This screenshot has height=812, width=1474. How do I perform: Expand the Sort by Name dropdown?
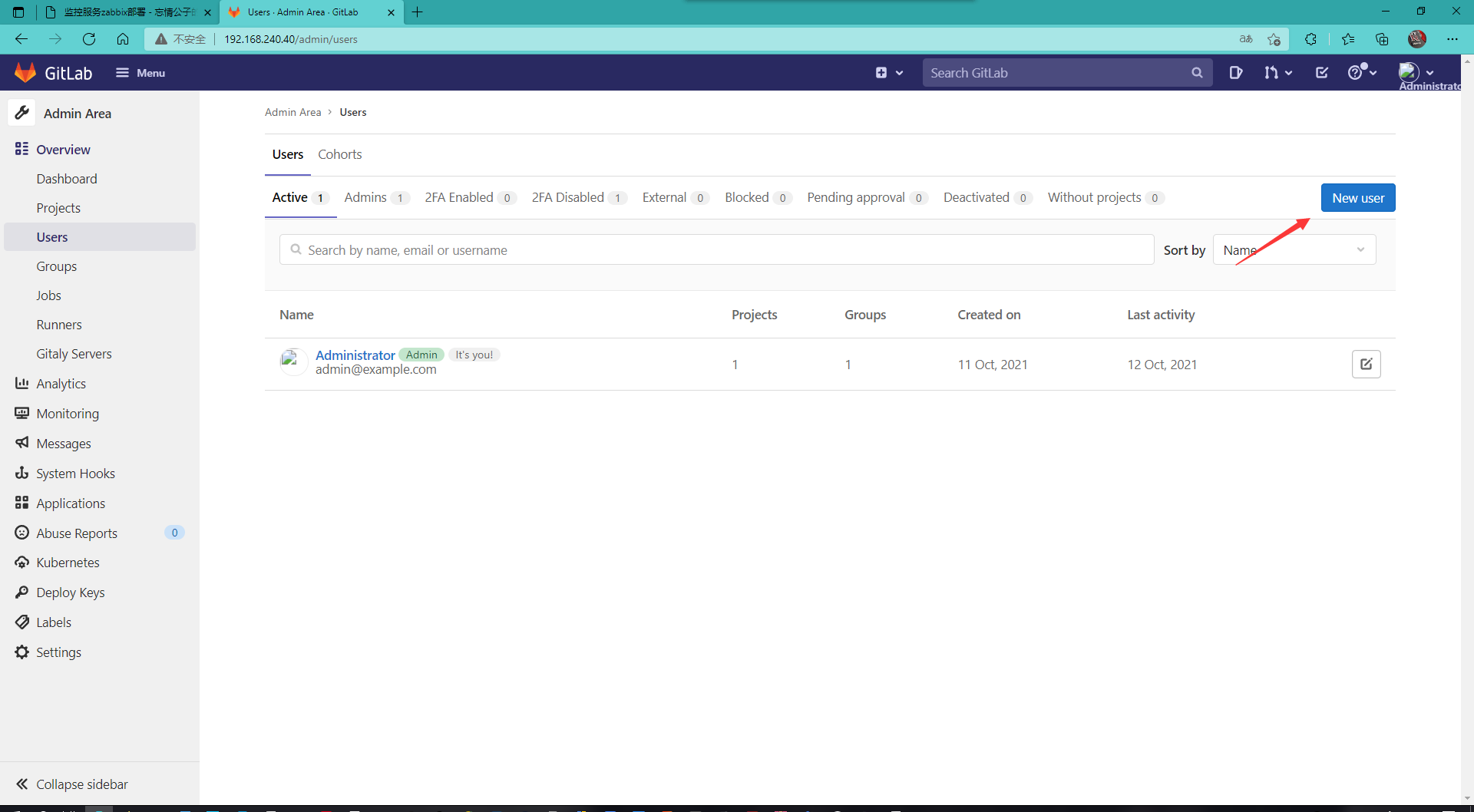1293,249
